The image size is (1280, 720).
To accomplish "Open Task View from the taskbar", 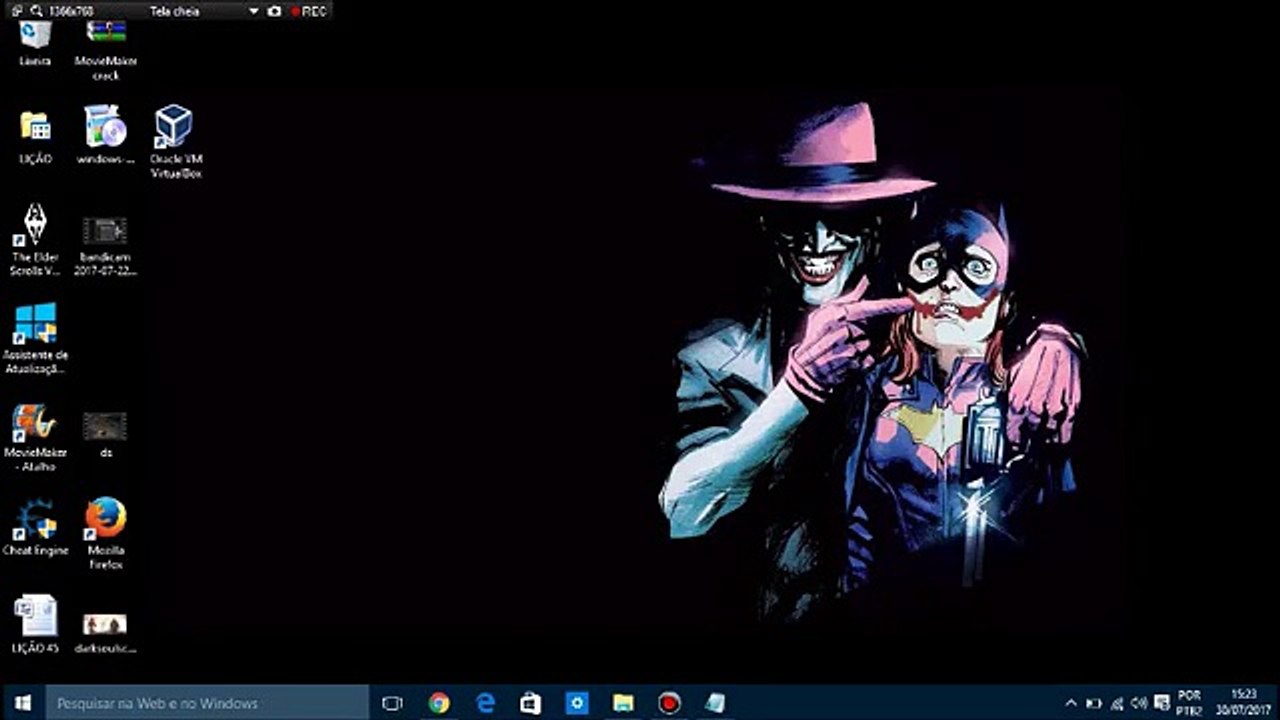I will [392, 703].
